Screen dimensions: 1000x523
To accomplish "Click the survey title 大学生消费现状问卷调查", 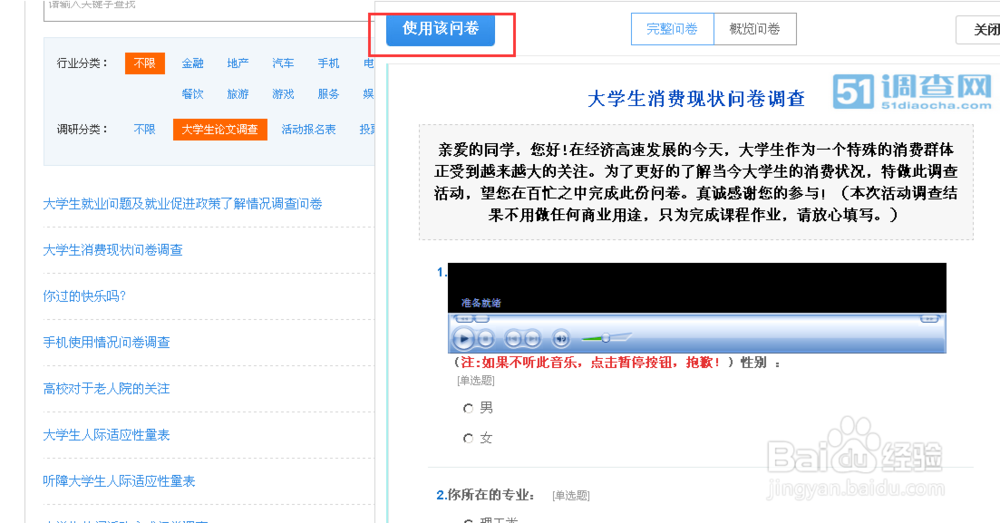I will [696, 99].
